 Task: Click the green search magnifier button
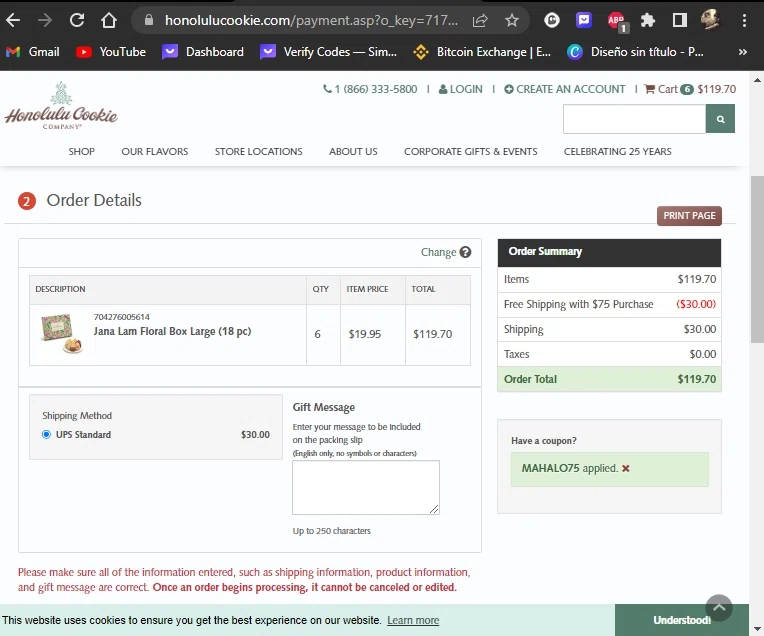click(x=720, y=119)
